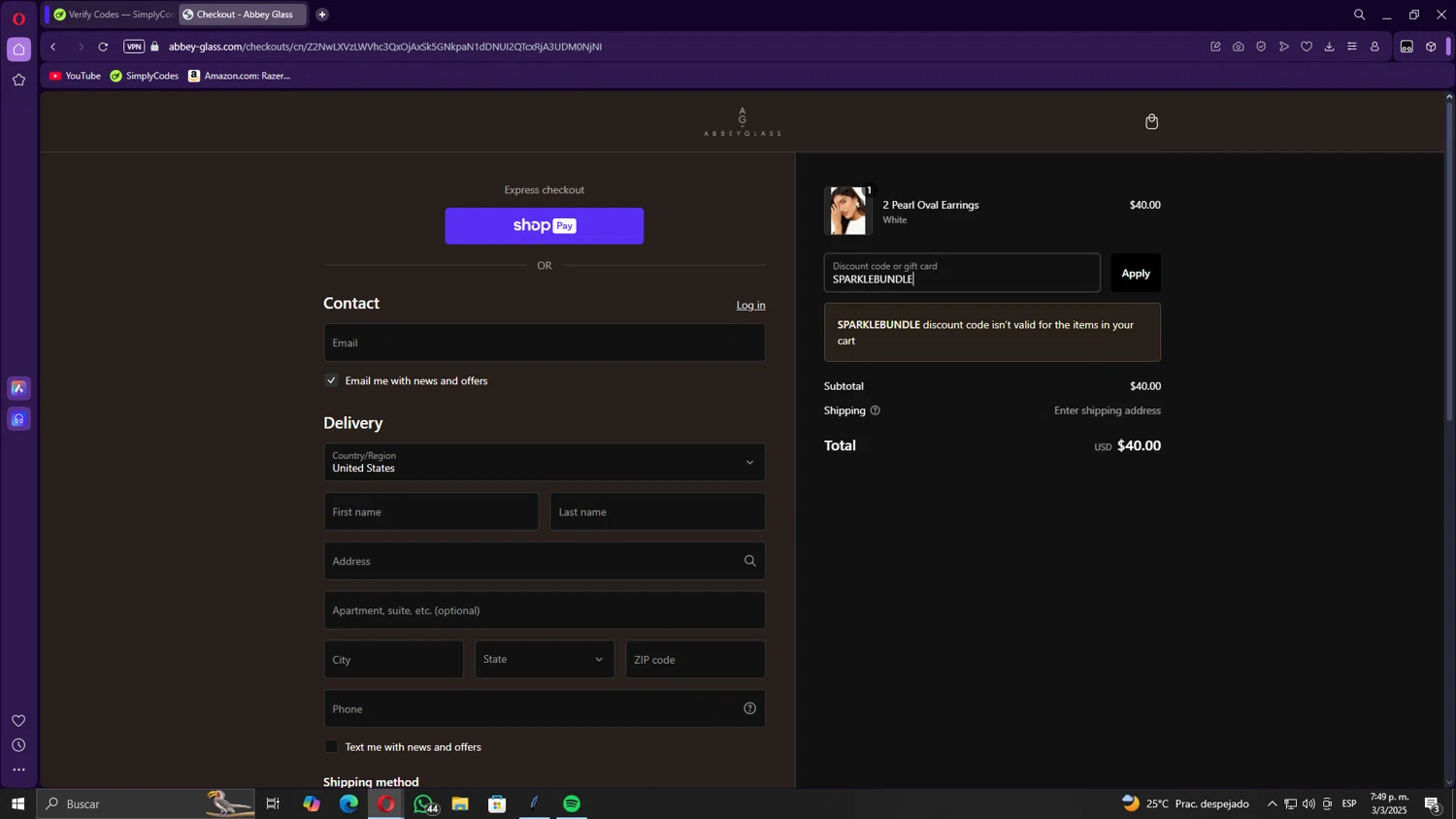Click the taskbar Buscar search box
The image size is (1456, 819).
(x=147, y=803)
